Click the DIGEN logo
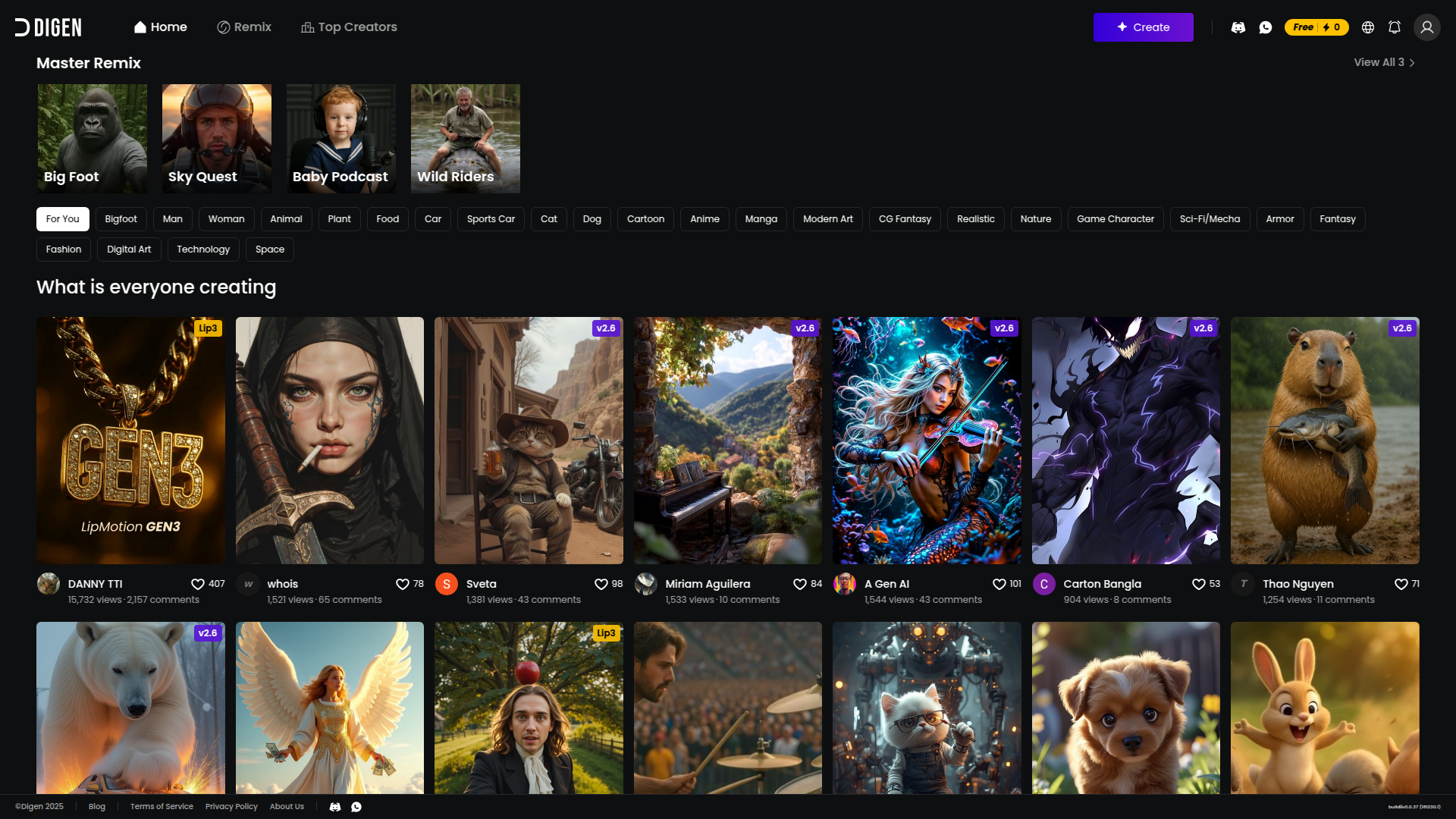1456x819 pixels. [x=49, y=27]
